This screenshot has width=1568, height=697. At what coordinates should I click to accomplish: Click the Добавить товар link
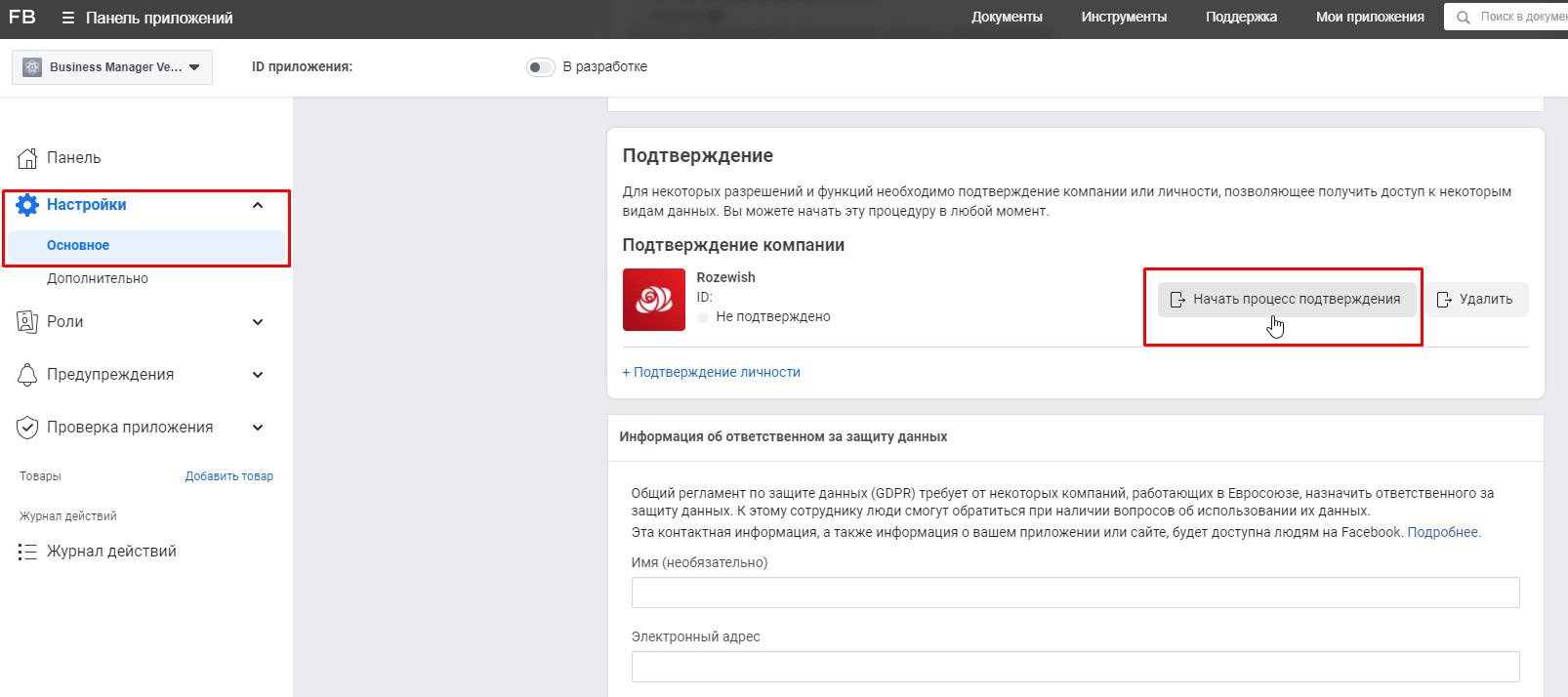point(229,476)
